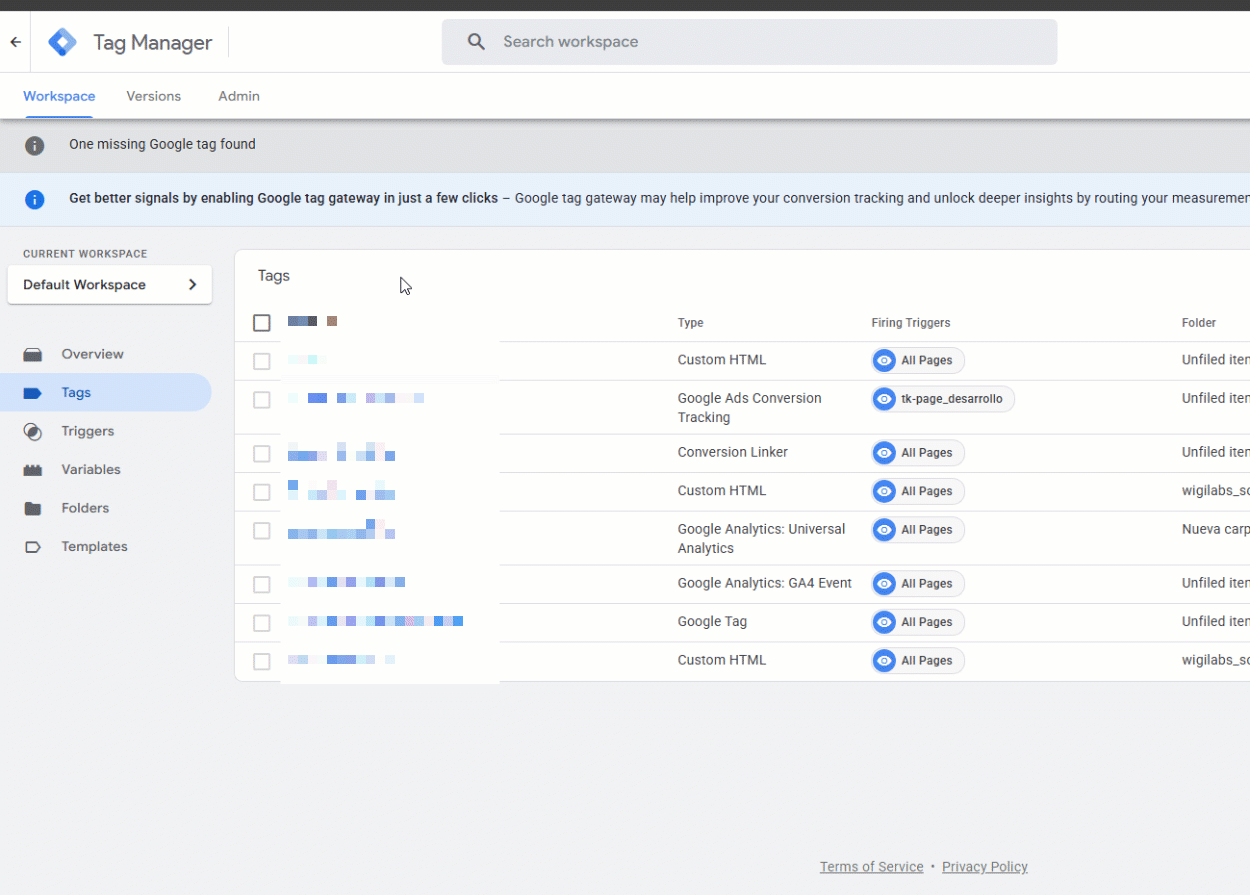This screenshot has width=1250, height=895.
Task: Open Overview from the sidebar
Action: 92,354
